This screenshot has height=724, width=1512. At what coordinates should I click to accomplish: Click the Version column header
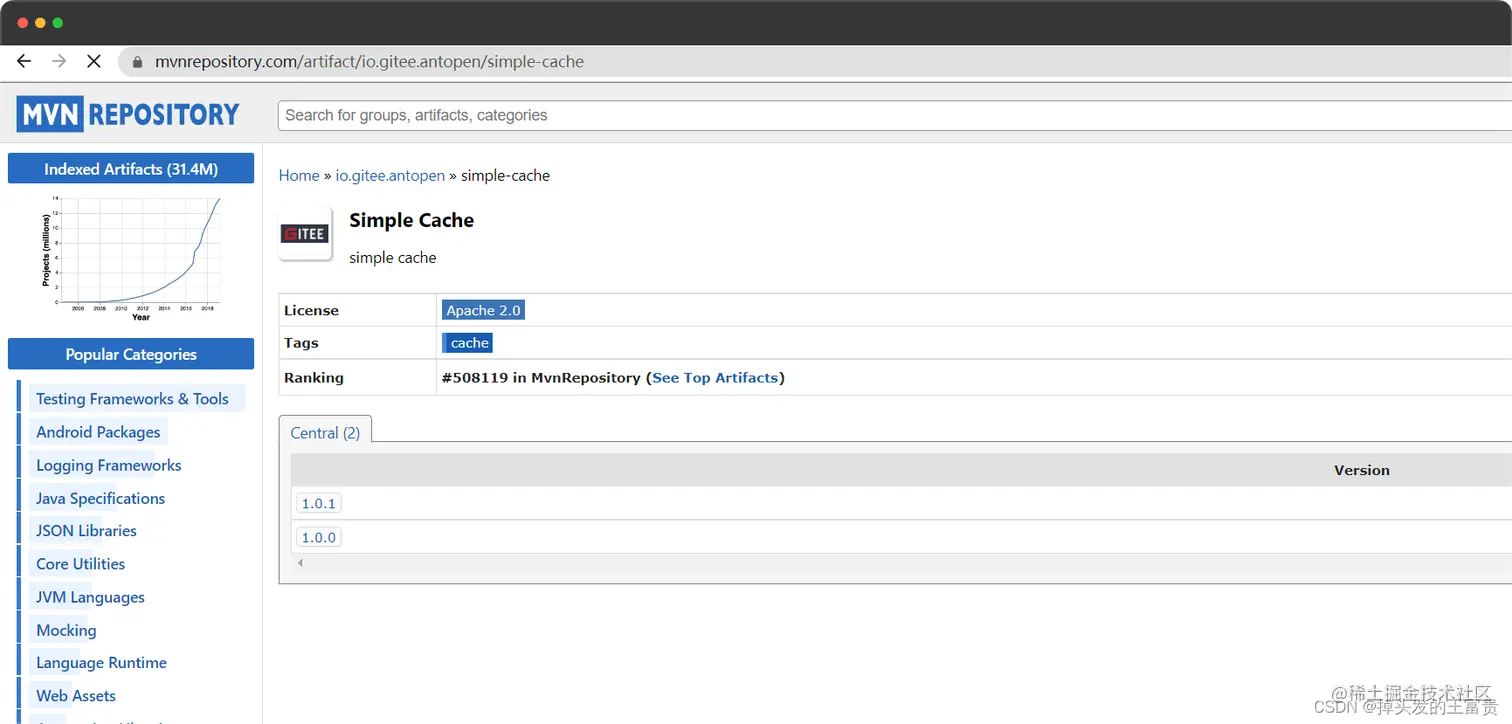1361,470
